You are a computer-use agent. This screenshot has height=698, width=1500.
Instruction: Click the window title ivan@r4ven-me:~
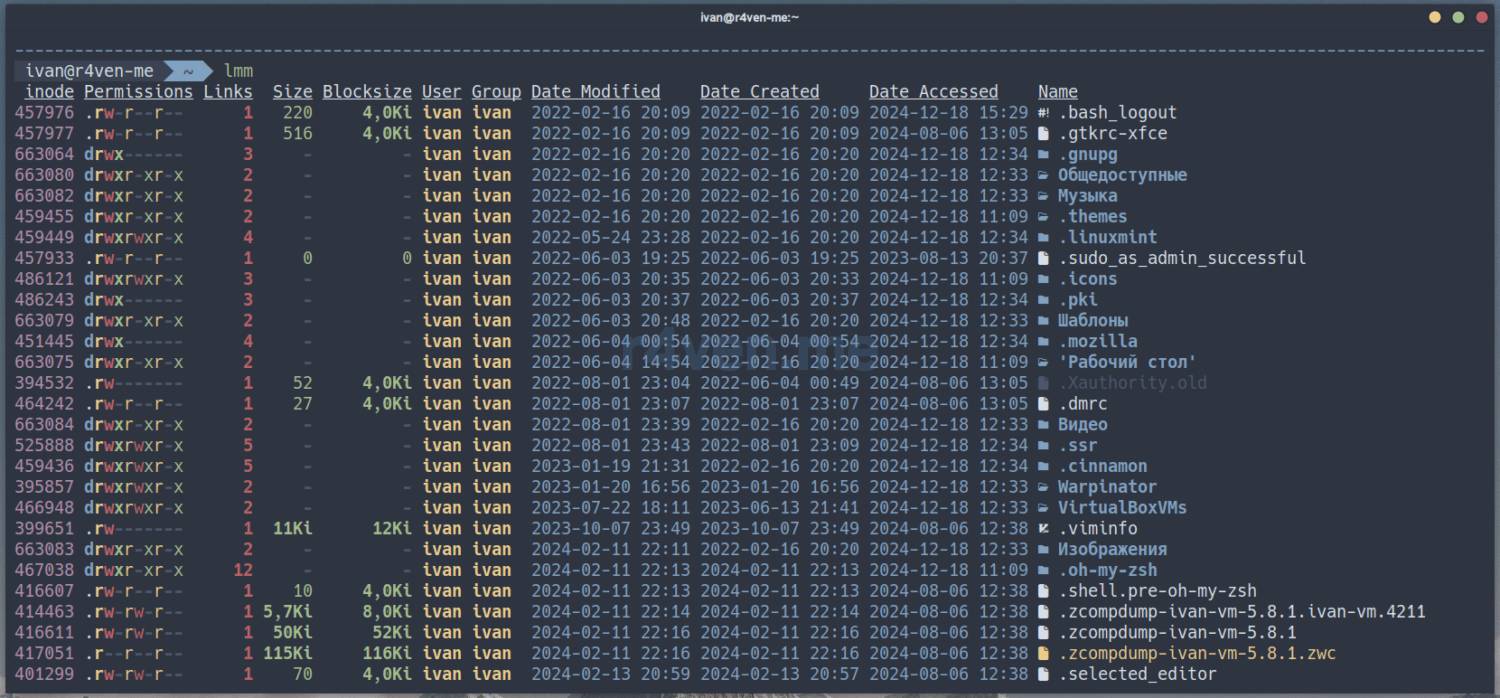(x=749, y=17)
